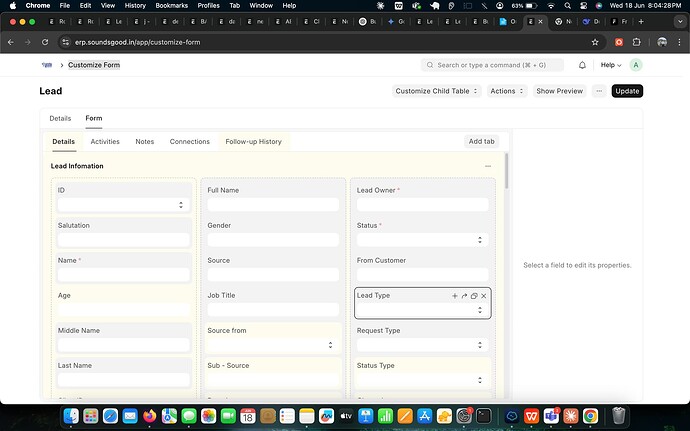Viewport: 690px width, 431px height.
Task: Click Customize Form breadcrumb link
Action: (94, 65)
